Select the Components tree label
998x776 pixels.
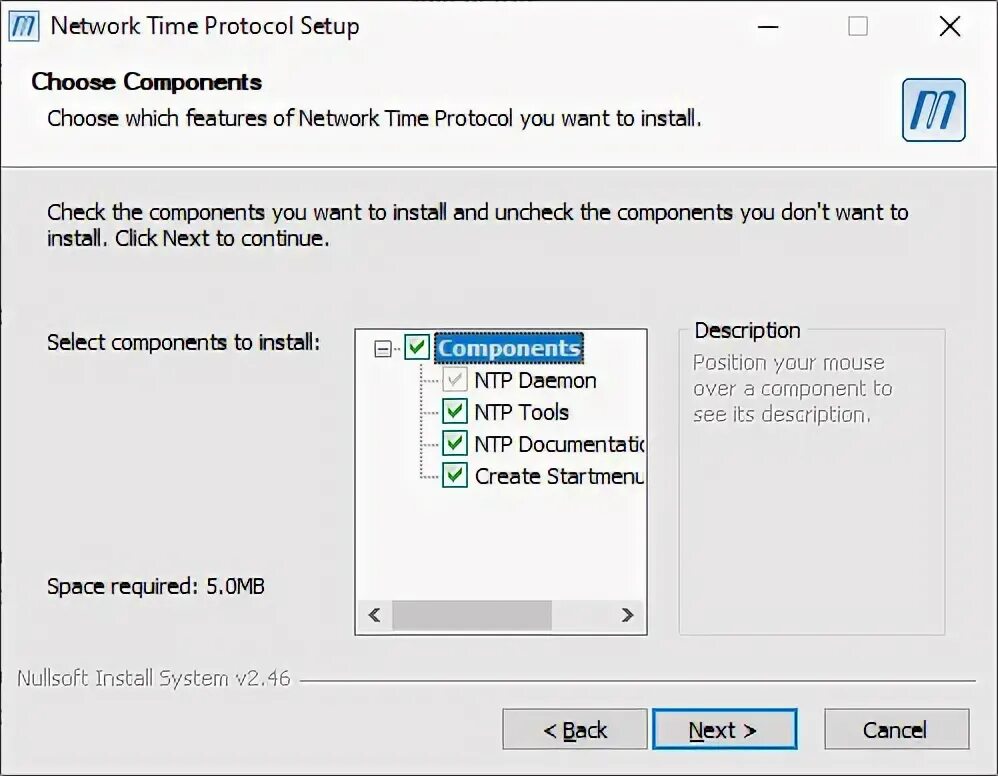click(508, 348)
